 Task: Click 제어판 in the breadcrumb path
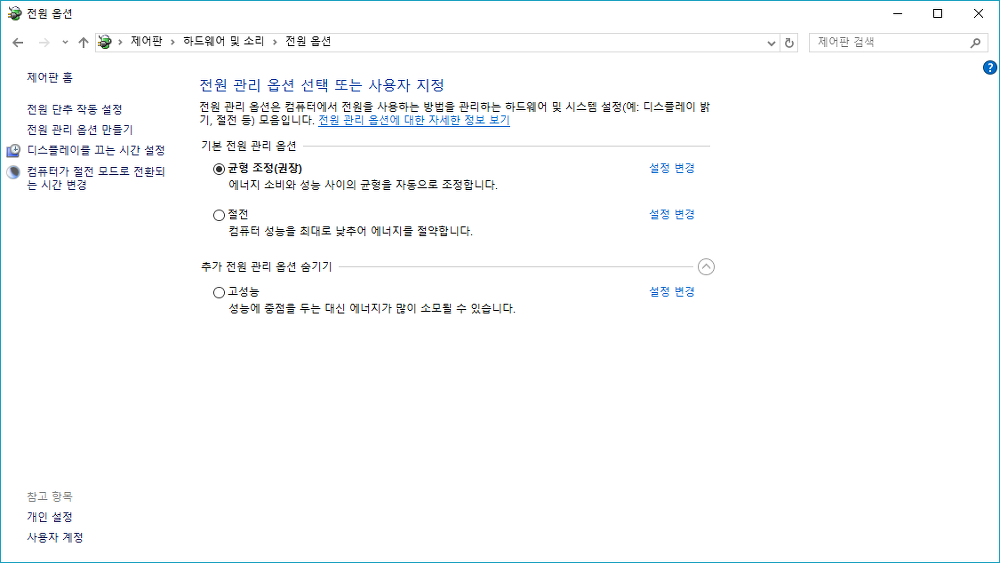point(146,42)
